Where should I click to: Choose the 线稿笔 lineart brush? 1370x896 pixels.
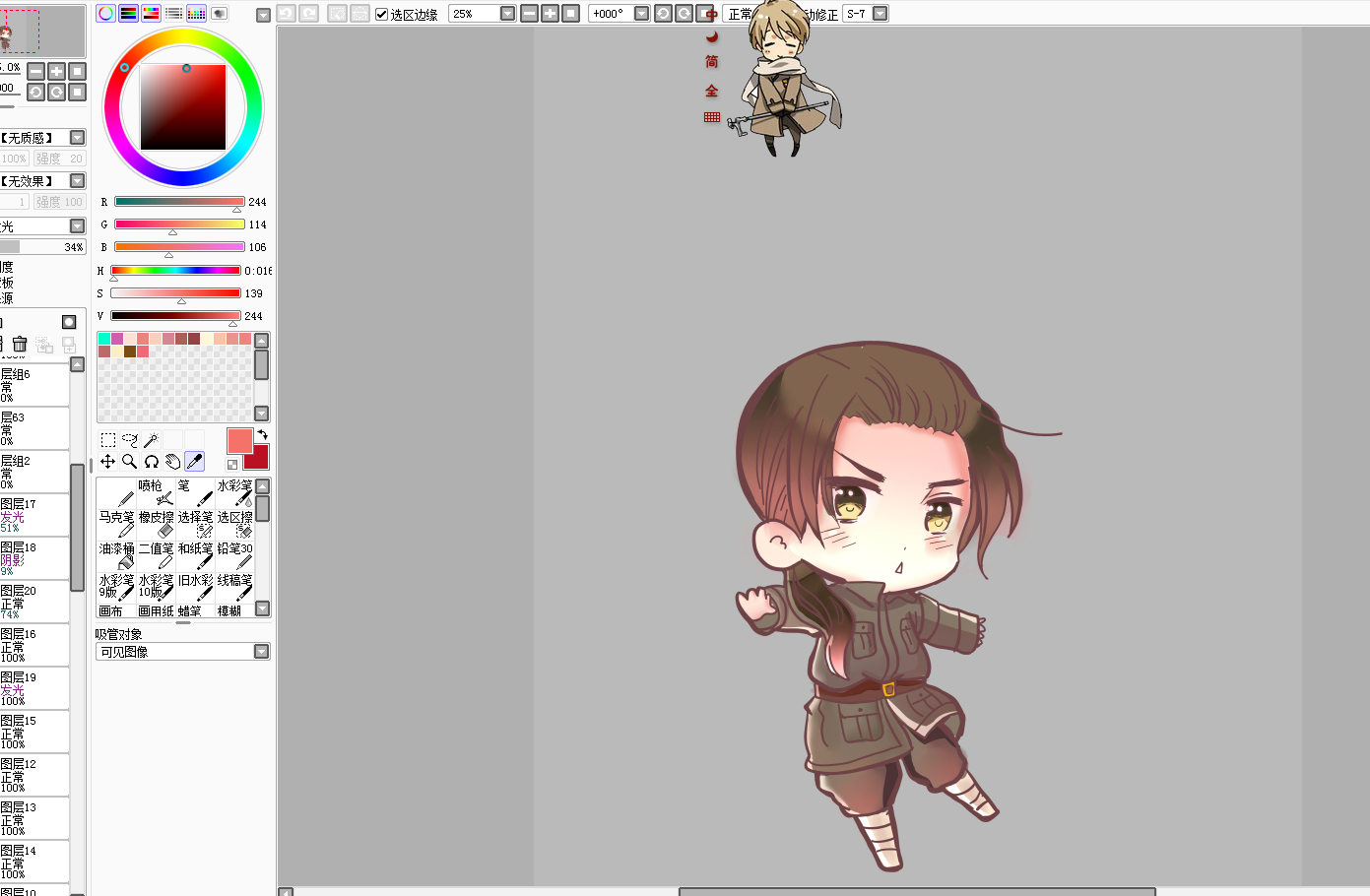point(234,587)
